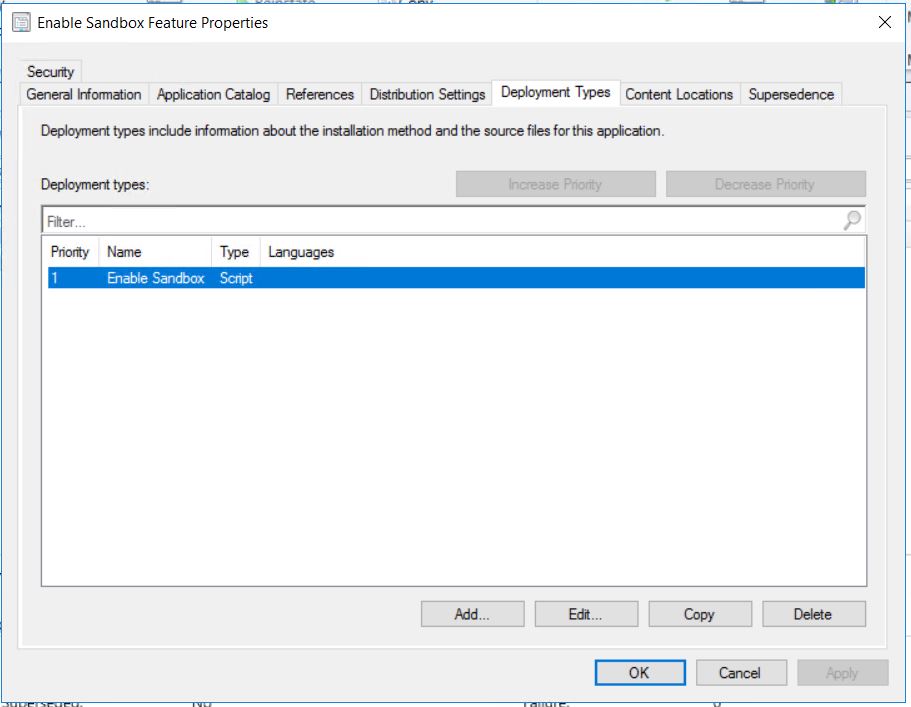Switch to the Security tab
The image size is (911, 707).
point(50,71)
